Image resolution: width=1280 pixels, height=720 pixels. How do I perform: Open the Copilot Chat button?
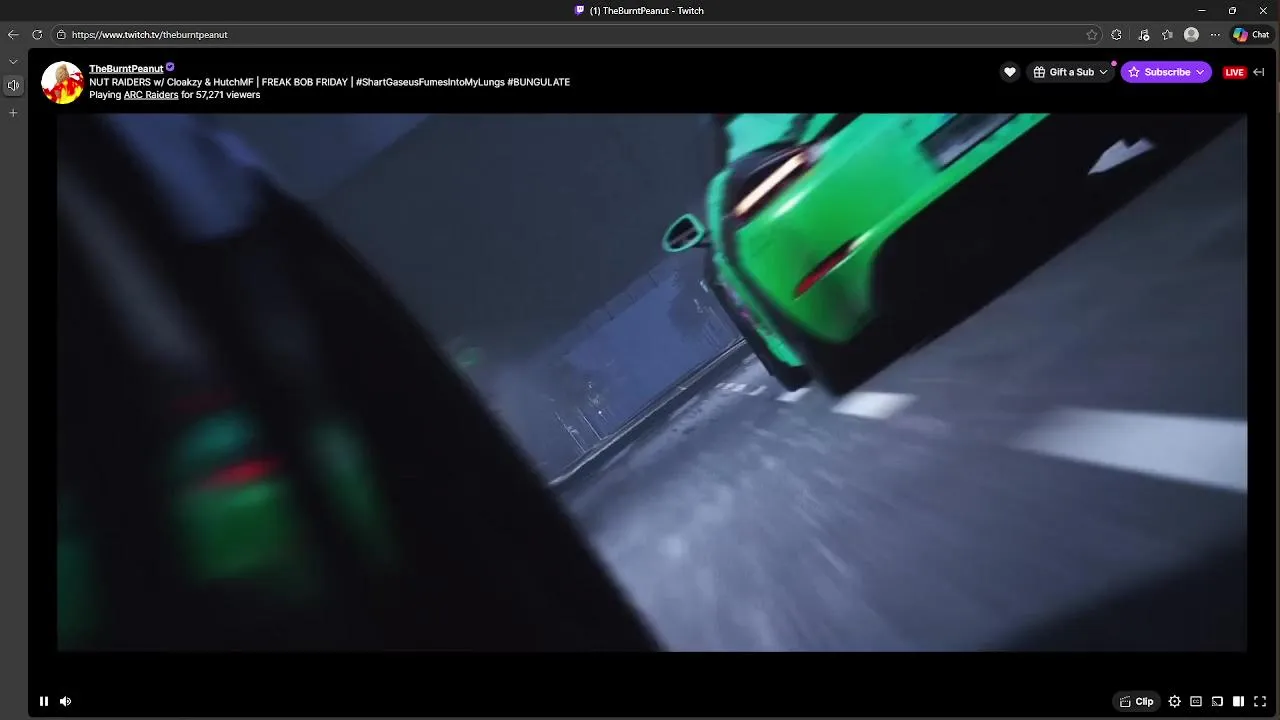click(1251, 34)
